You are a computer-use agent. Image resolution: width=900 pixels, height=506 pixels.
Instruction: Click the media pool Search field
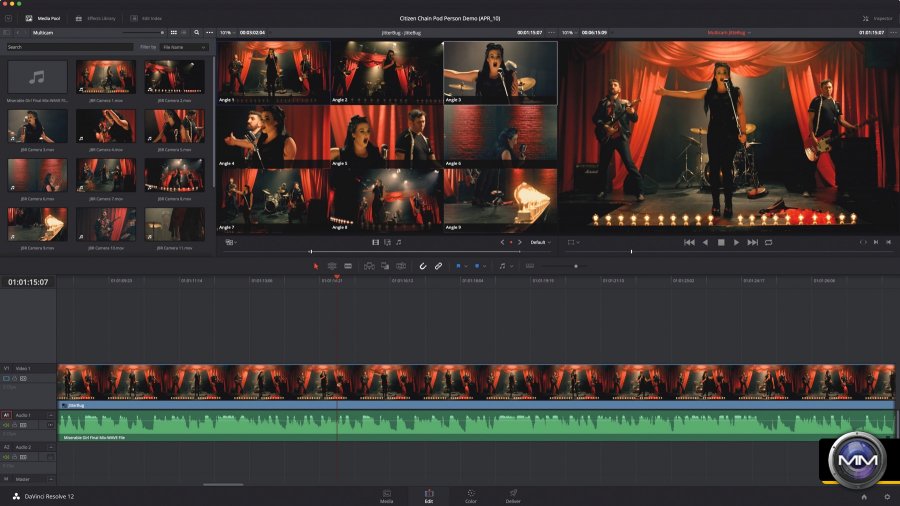coord(69,47)
